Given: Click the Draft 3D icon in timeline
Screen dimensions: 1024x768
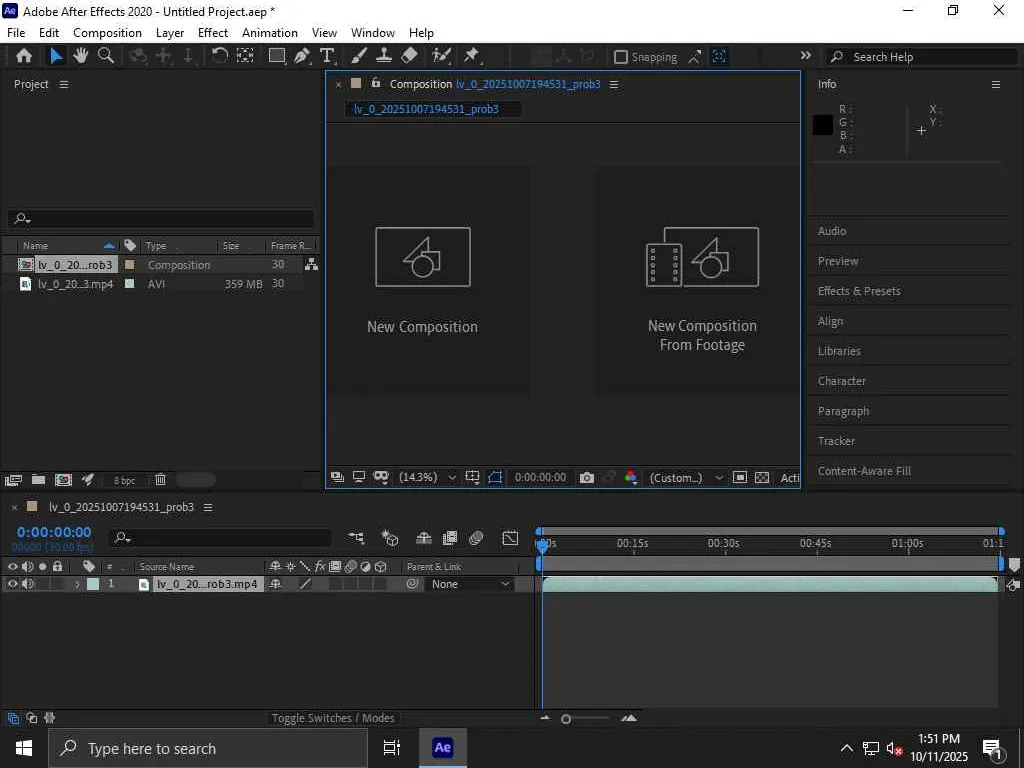Looking at the screenshot, I should [390, 538].
